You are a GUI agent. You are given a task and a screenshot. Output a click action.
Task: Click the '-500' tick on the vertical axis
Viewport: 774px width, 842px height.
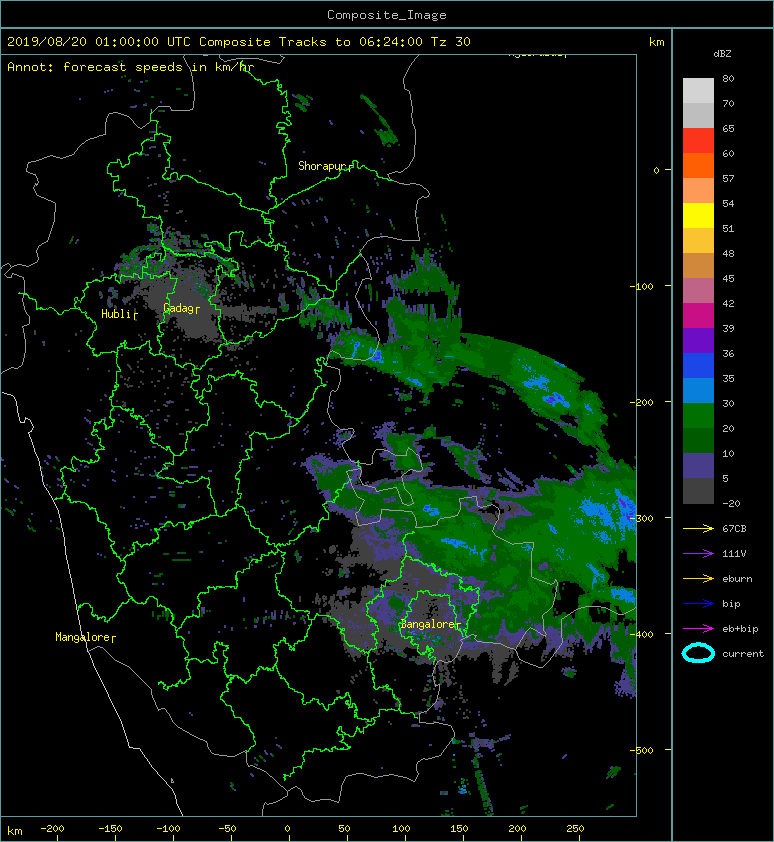pos(642,750)
